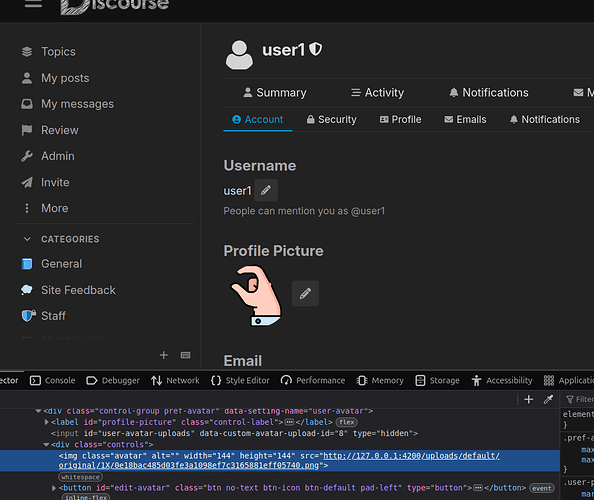
Task: Click the create new node plus icon
Action: (528, 399)
